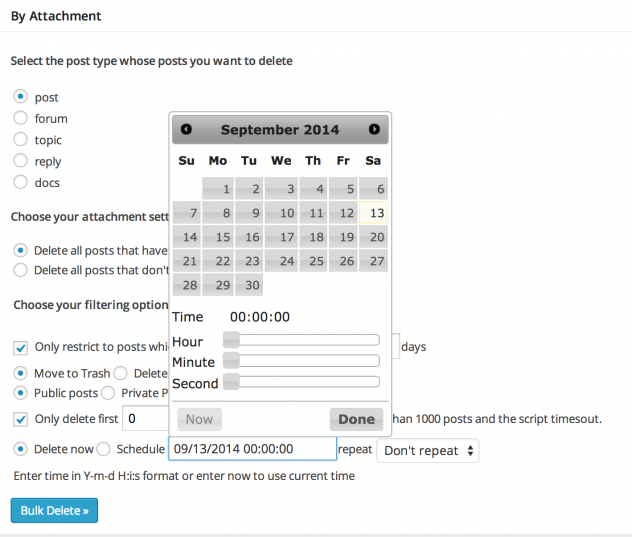This screenshot has width=632, height=537.
Task: Select the topic post type
Action: coord(21,139)
